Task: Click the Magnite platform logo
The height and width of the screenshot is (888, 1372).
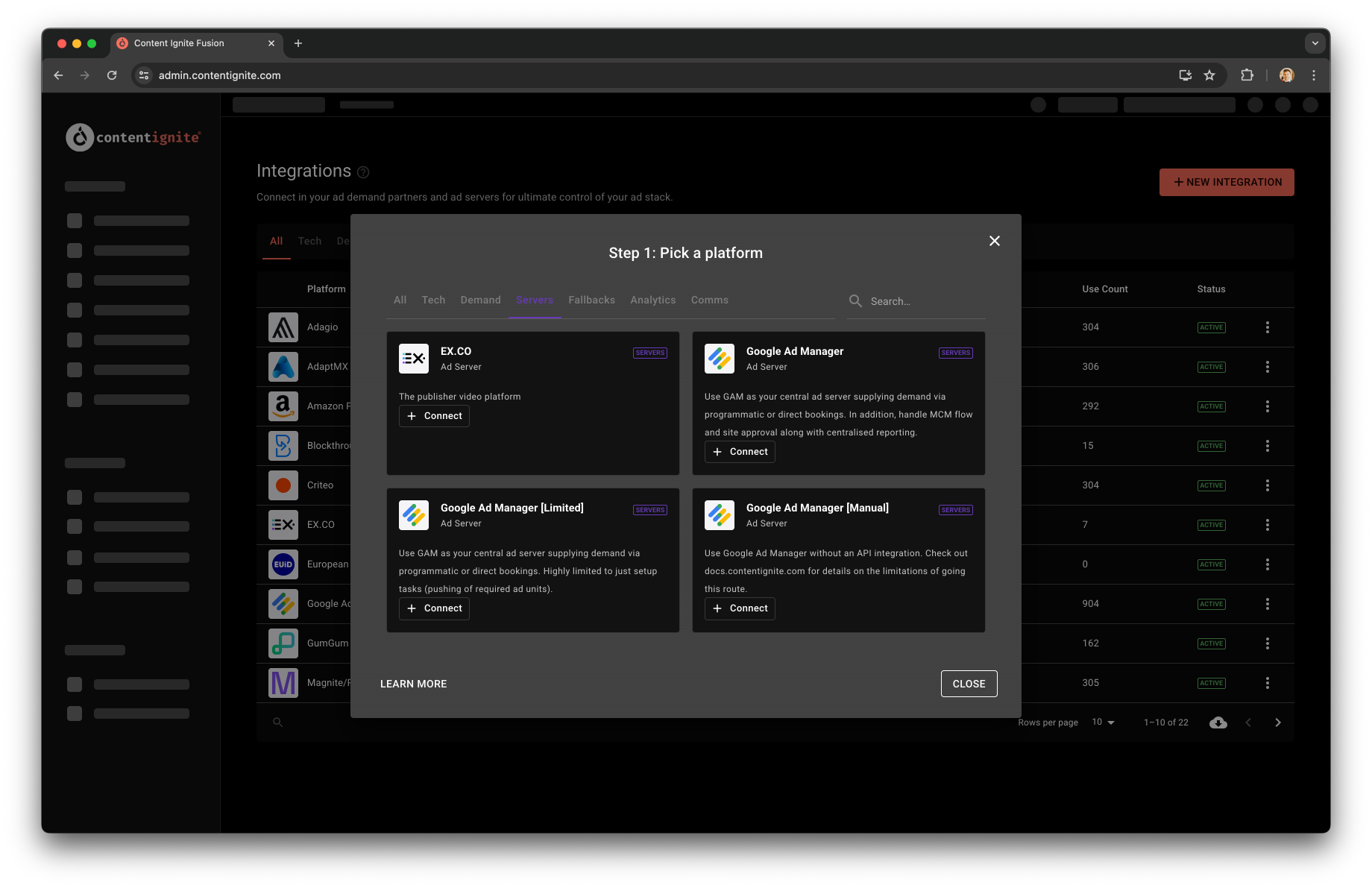Action: [x=283, y=683]
